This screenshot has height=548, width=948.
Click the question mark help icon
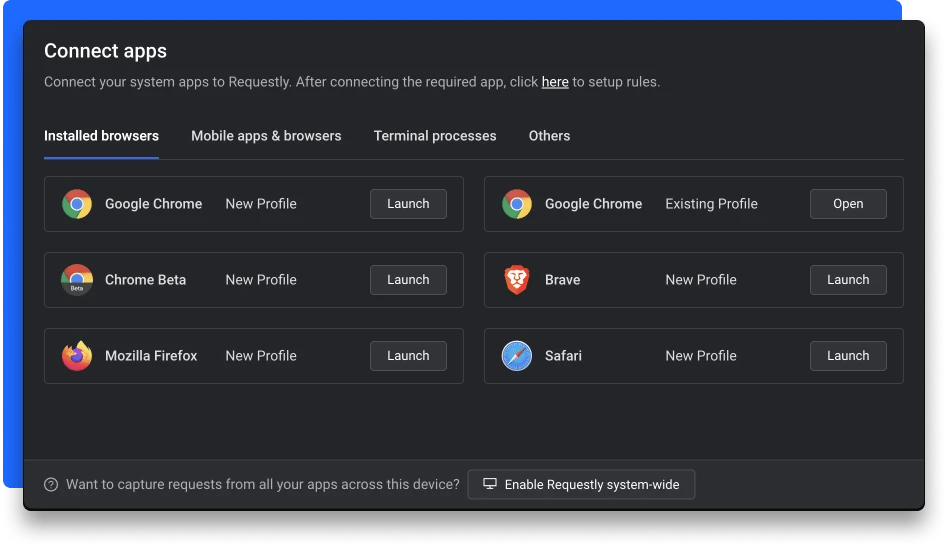click(x=51, y=484)
